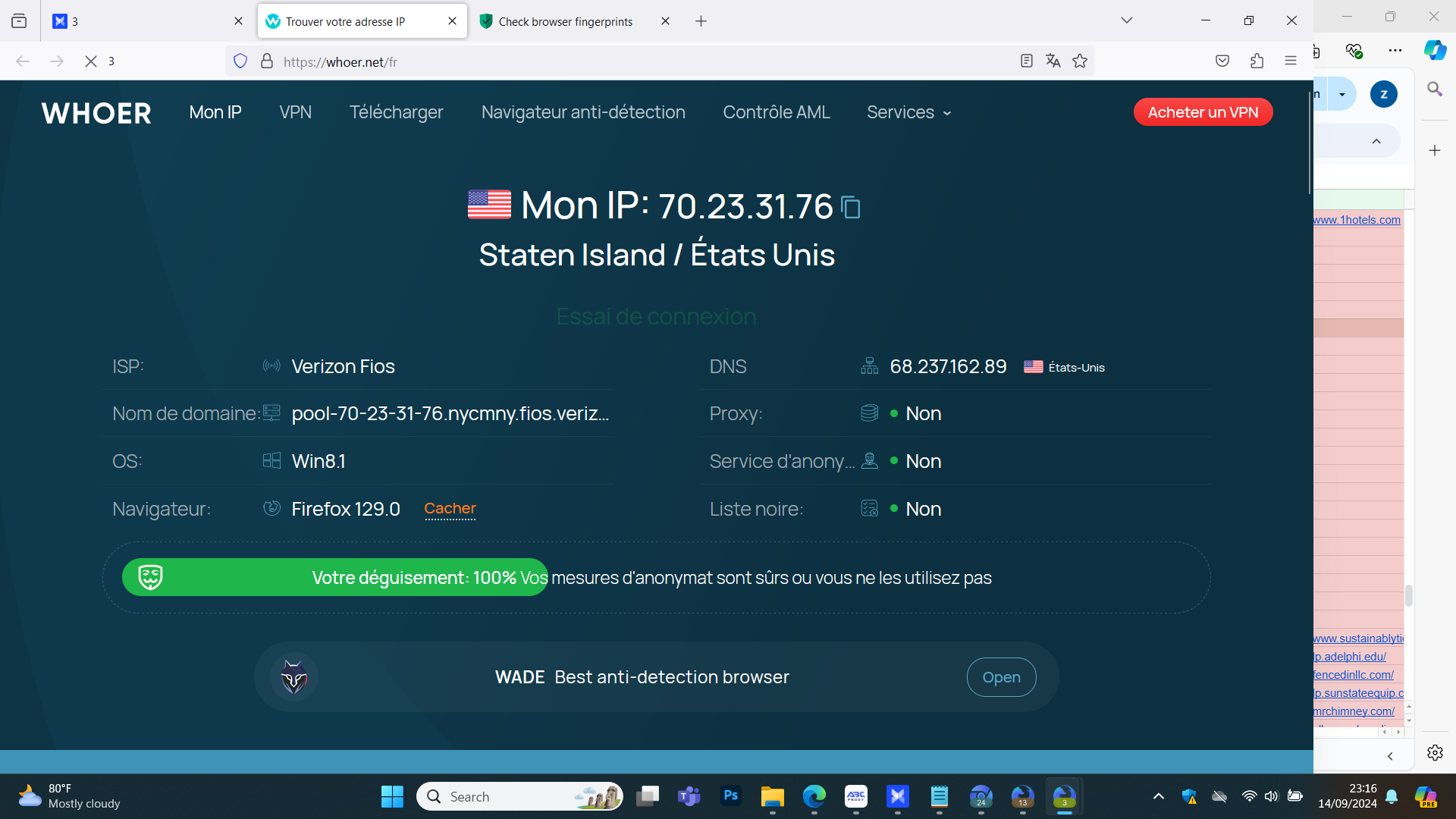
Task: Toggle reader view icon in address bar
Action: click(x=1026, y=61)
